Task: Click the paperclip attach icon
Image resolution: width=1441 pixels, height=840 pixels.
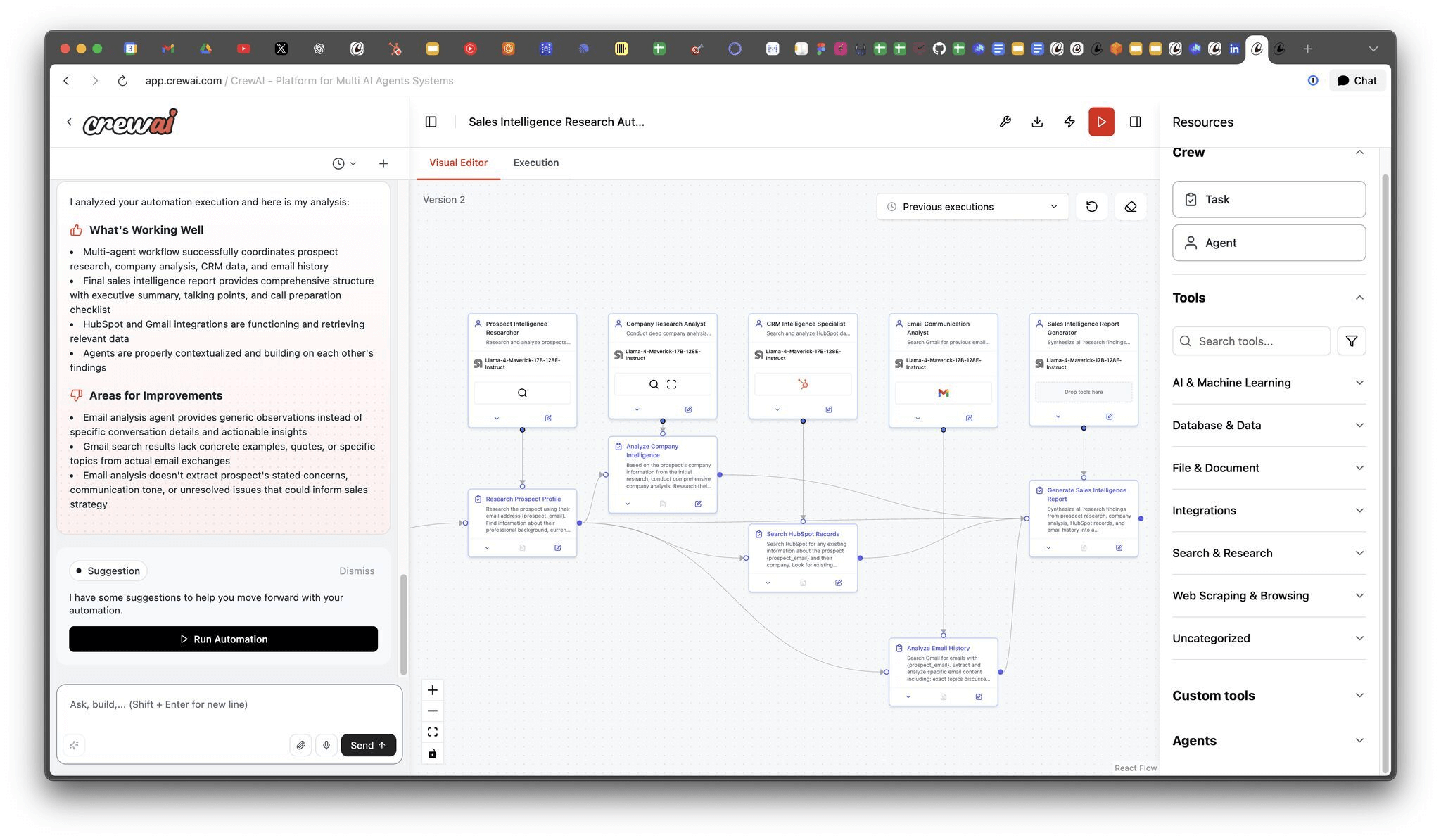Action: point(300,745)
